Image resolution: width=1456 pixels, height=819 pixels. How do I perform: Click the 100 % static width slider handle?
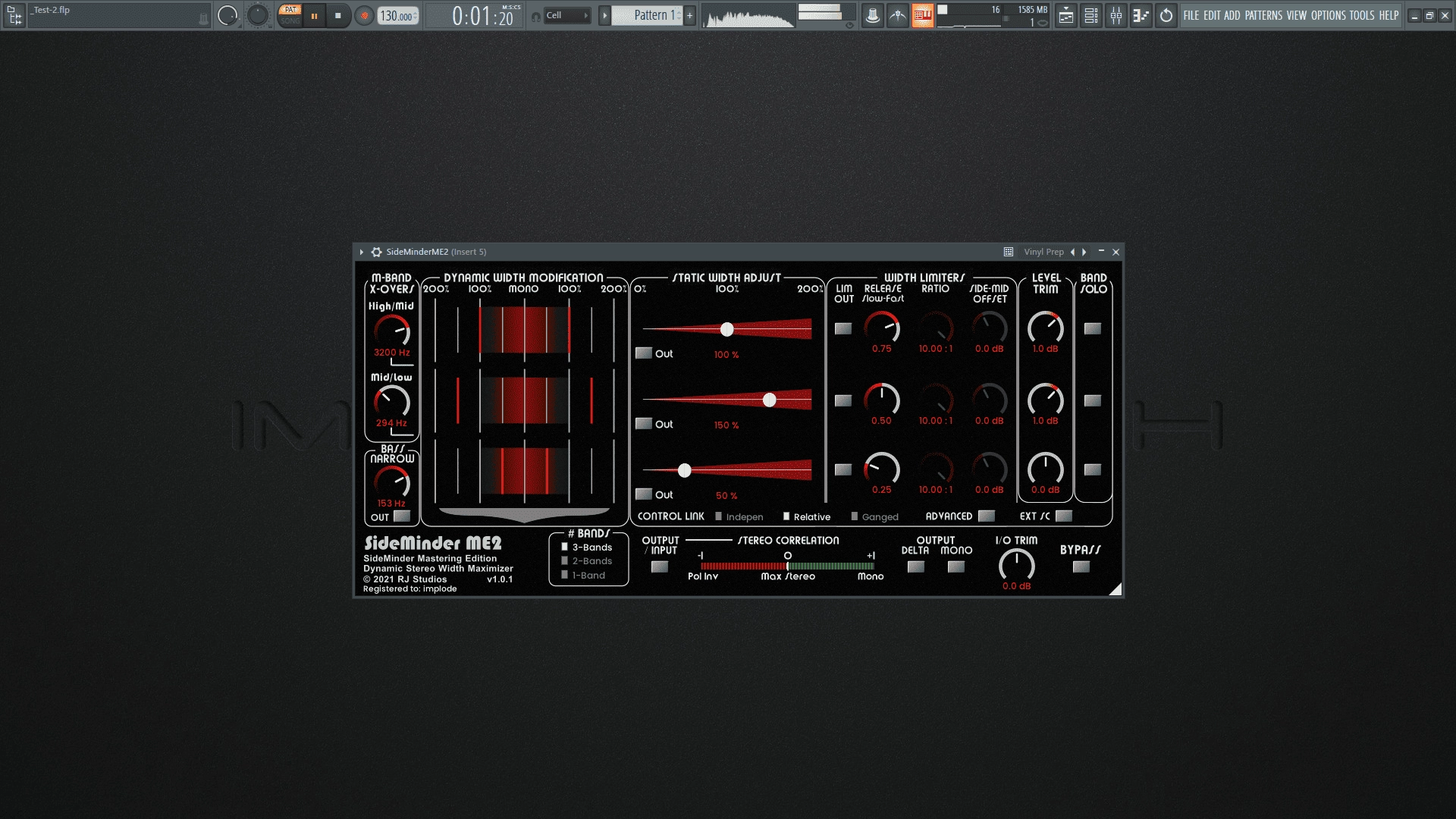727,329
